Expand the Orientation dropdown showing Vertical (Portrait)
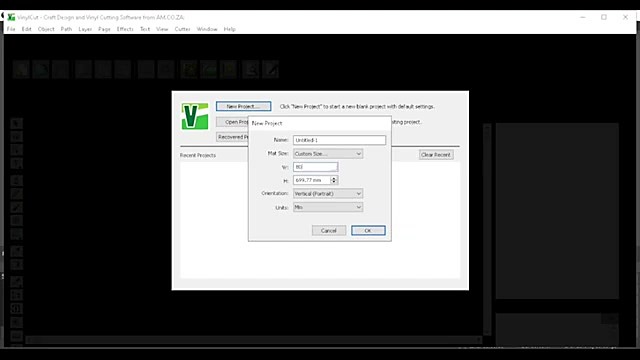The width and height of the screenshot is (640, 360). [328, 193]
